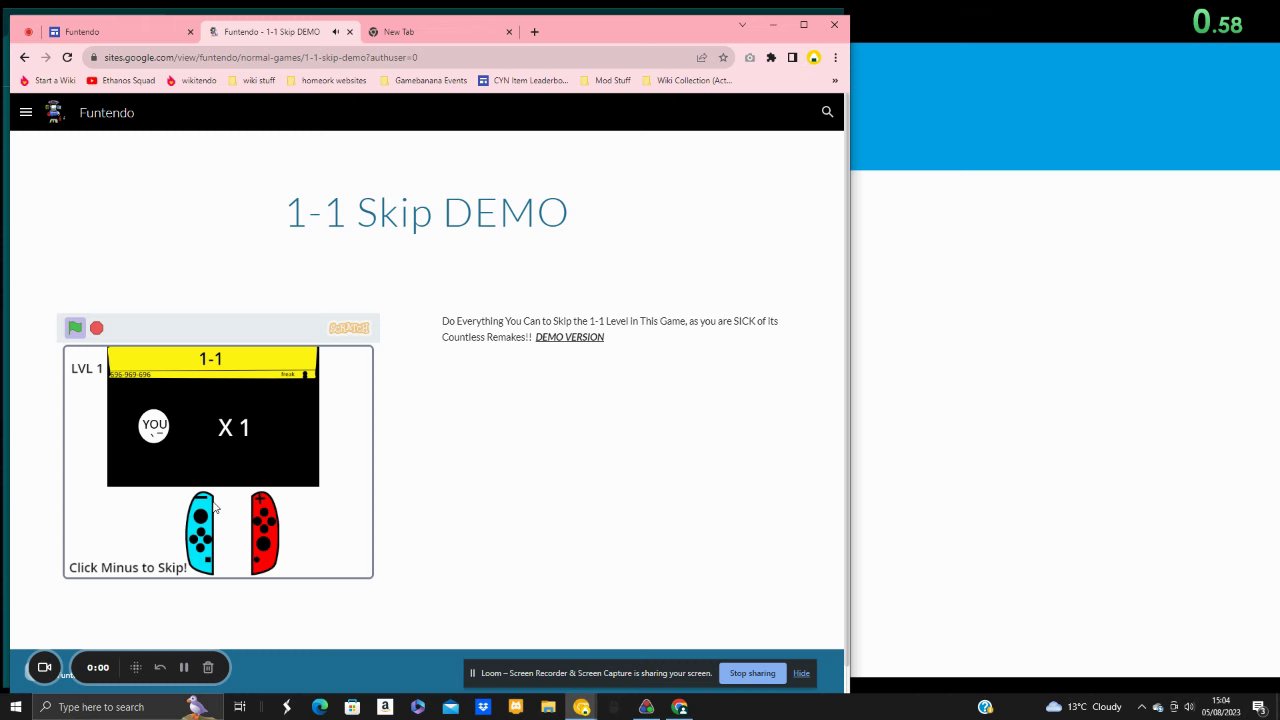Click the Loom drag grip dots
Screen dimensions: 1280x720
(x=136, y=667)
